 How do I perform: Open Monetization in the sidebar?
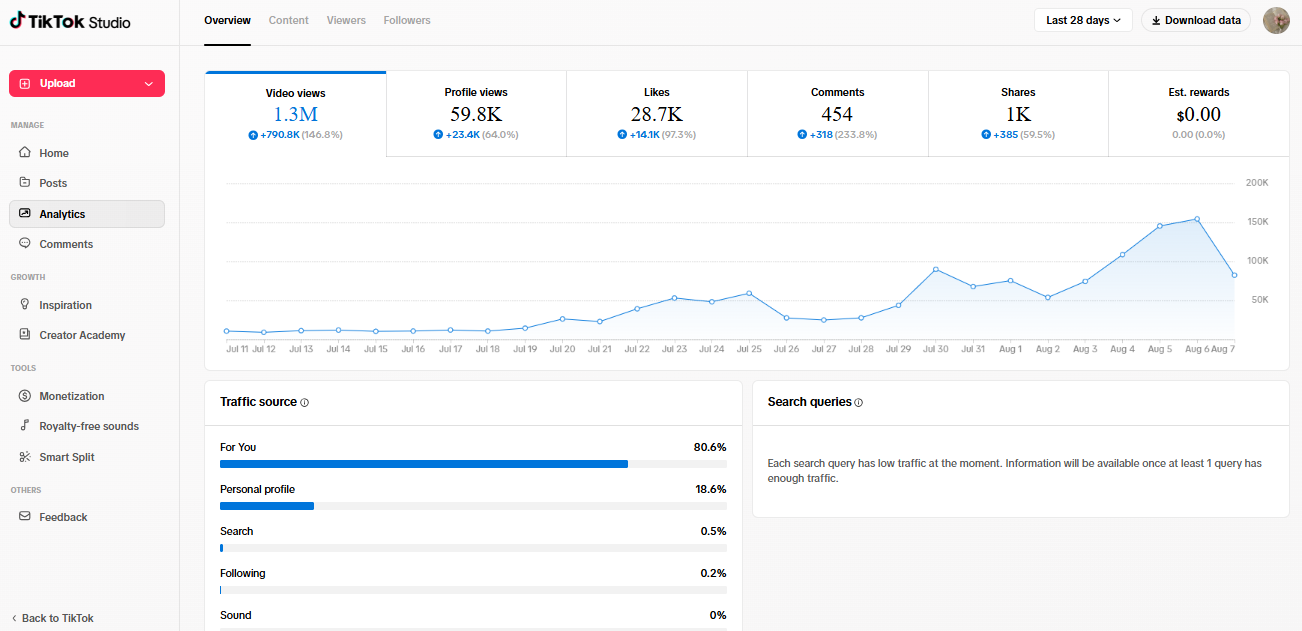click(x=87, y=396)
